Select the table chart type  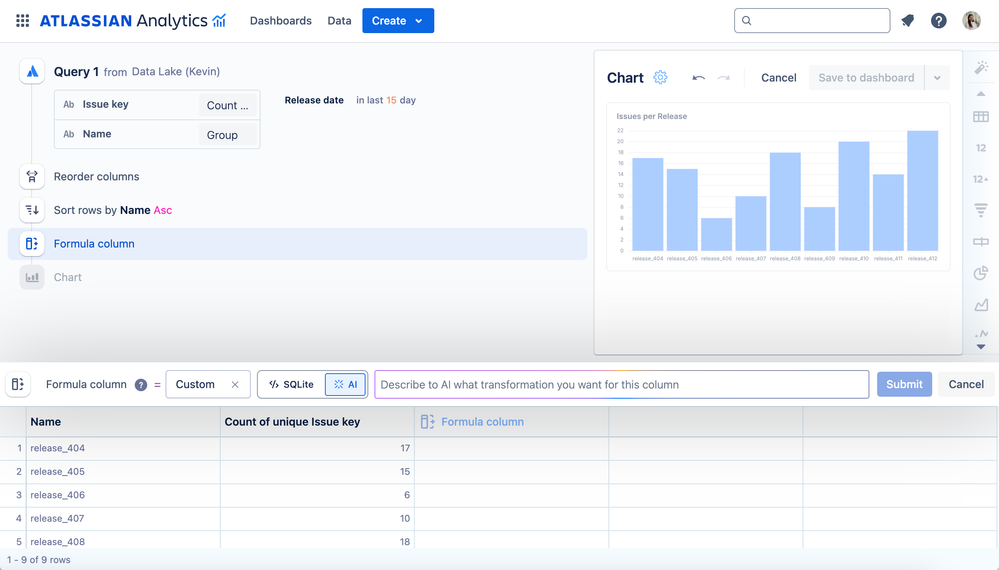click(x=981, y=117)
